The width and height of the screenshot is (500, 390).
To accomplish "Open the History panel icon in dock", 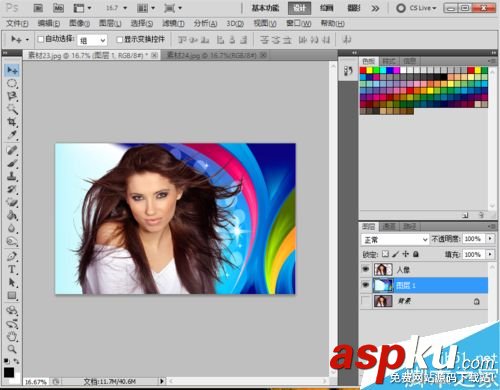I will pyautogui.click(x=348, y=71).
